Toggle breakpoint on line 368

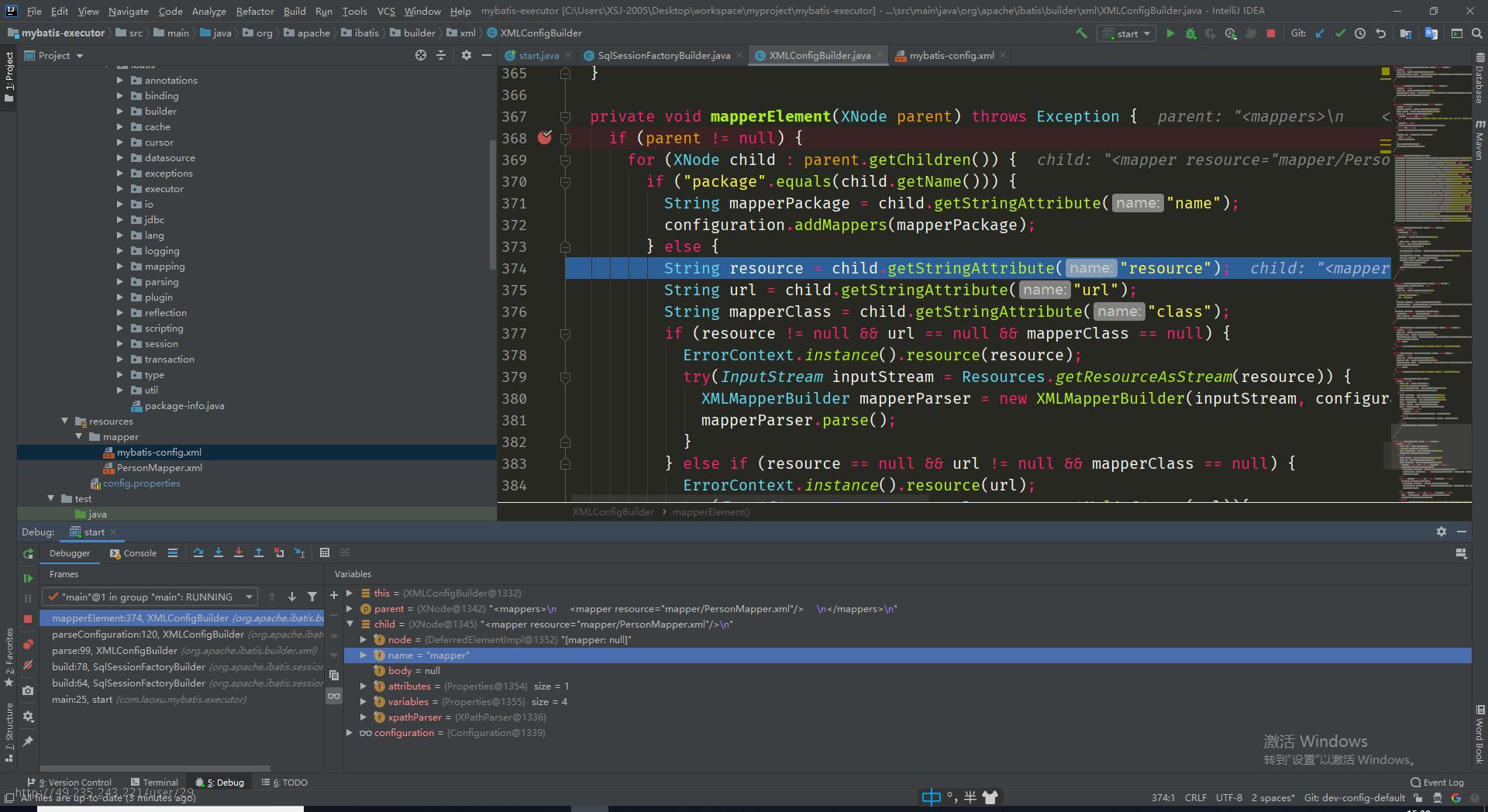(546, 137)
